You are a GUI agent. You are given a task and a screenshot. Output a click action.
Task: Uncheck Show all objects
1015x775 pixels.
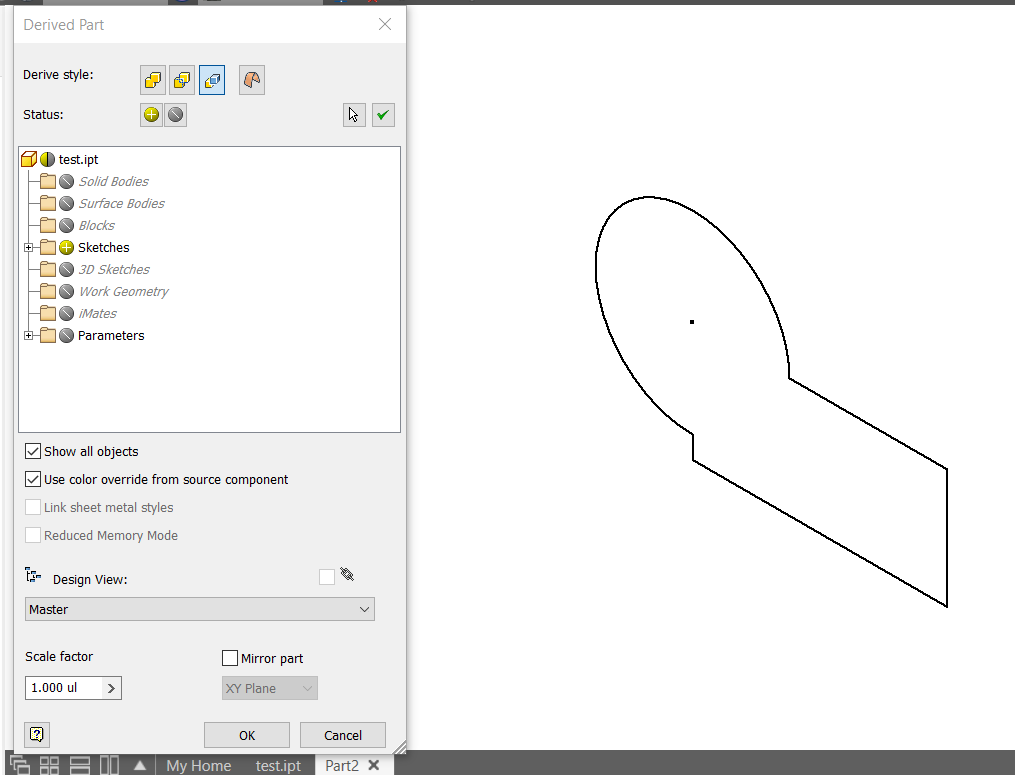(33, 451)
